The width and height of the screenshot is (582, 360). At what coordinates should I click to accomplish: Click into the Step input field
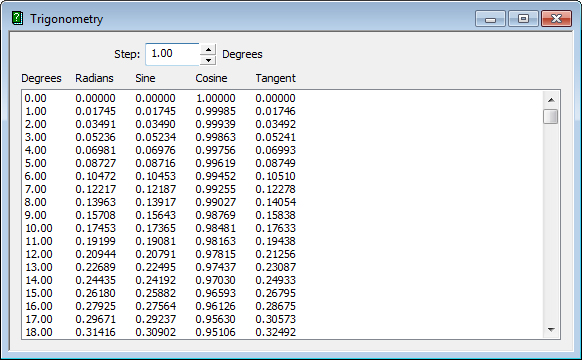(173, 54)
